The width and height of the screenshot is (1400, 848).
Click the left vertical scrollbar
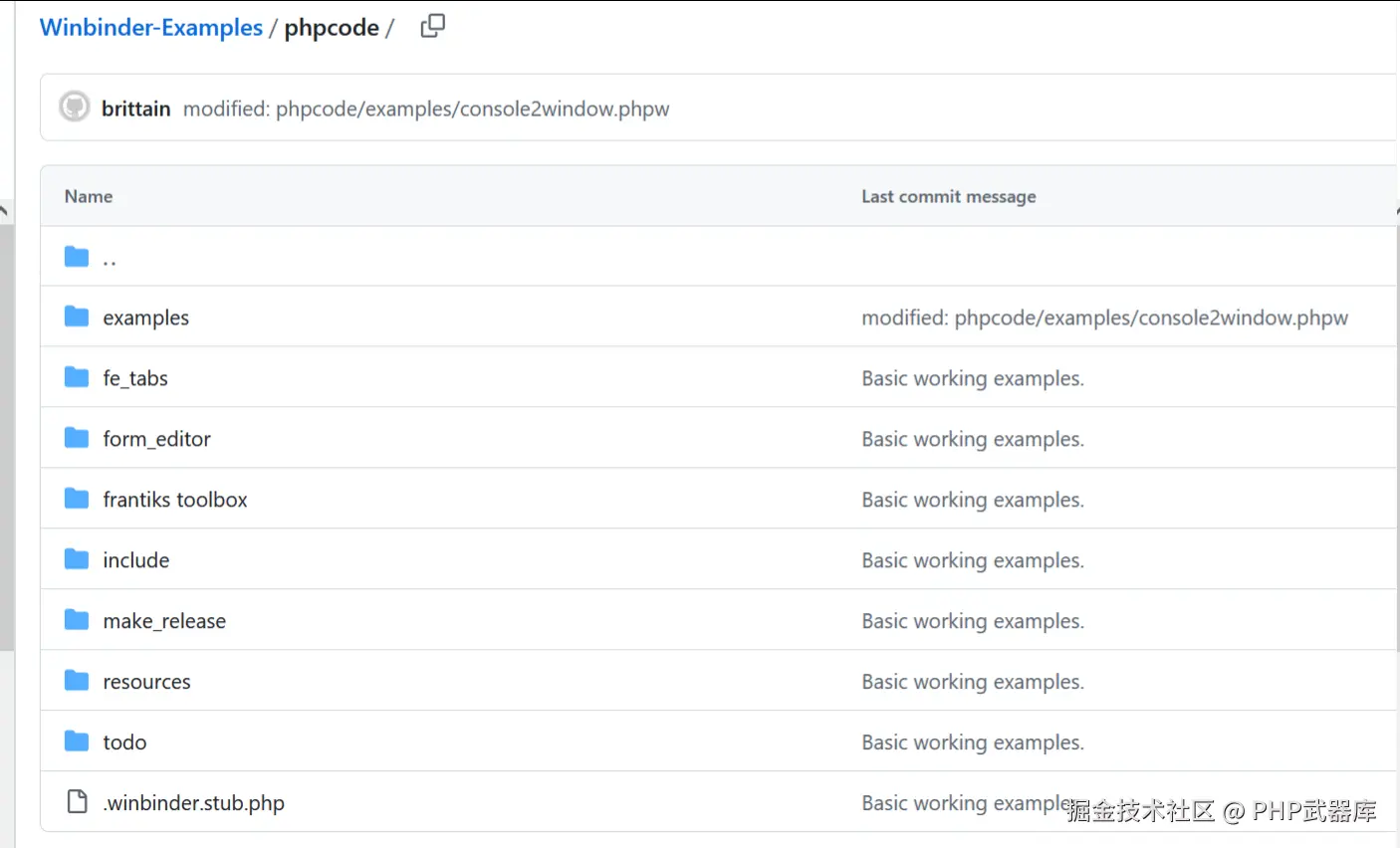point(6,436)
